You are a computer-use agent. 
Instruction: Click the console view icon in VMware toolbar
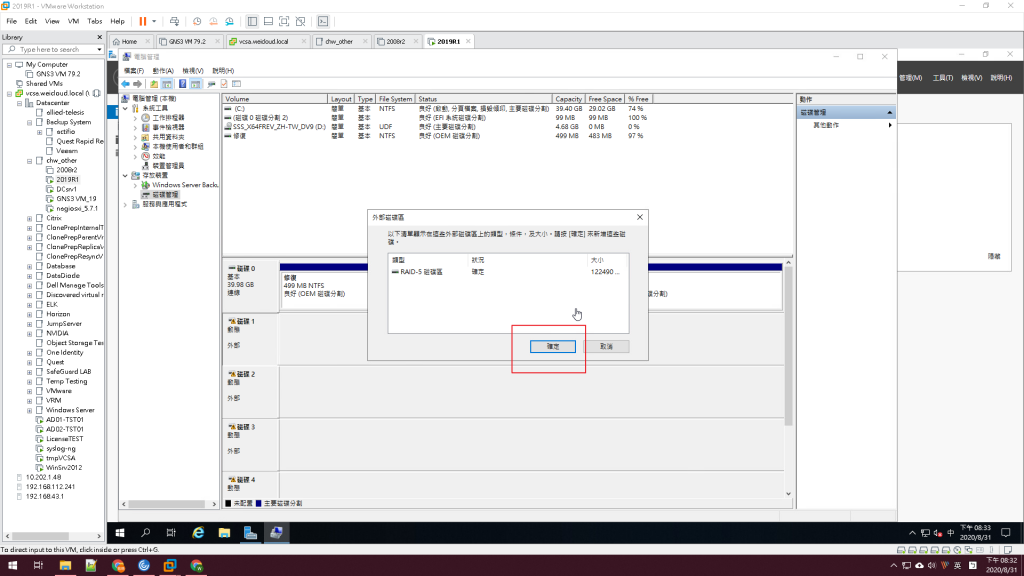pos(323,22)
